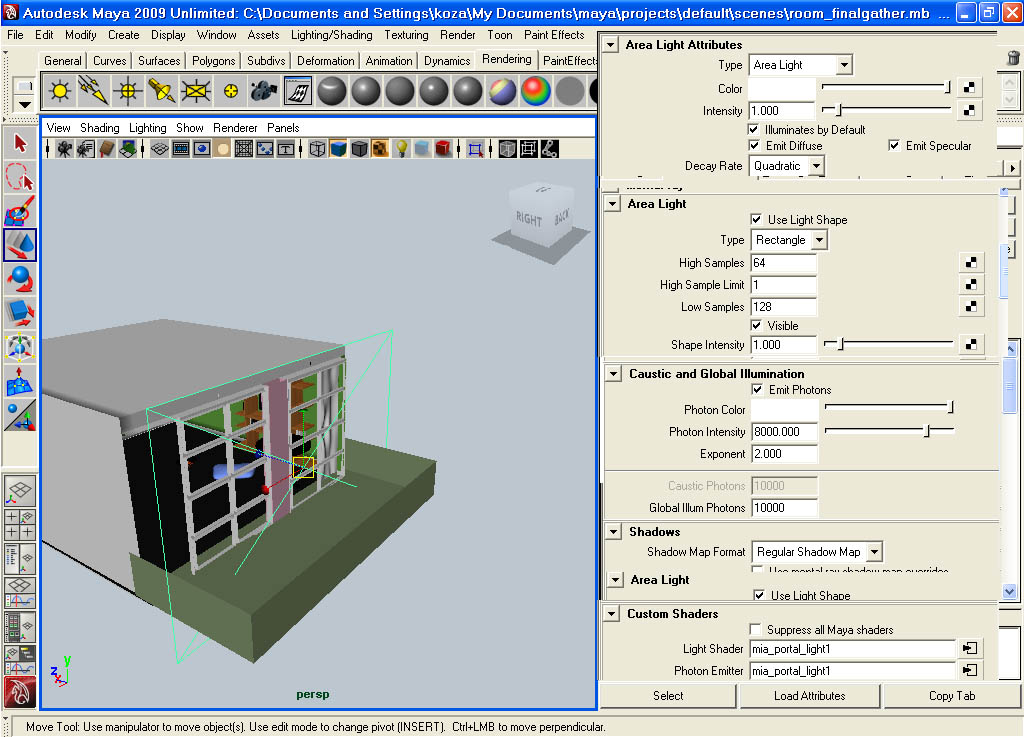Viewport: 1024px width, 737px height.
Task: Open area light Type Rectangle dropdown
Action: pyautogui.click(x=789, y=240)
